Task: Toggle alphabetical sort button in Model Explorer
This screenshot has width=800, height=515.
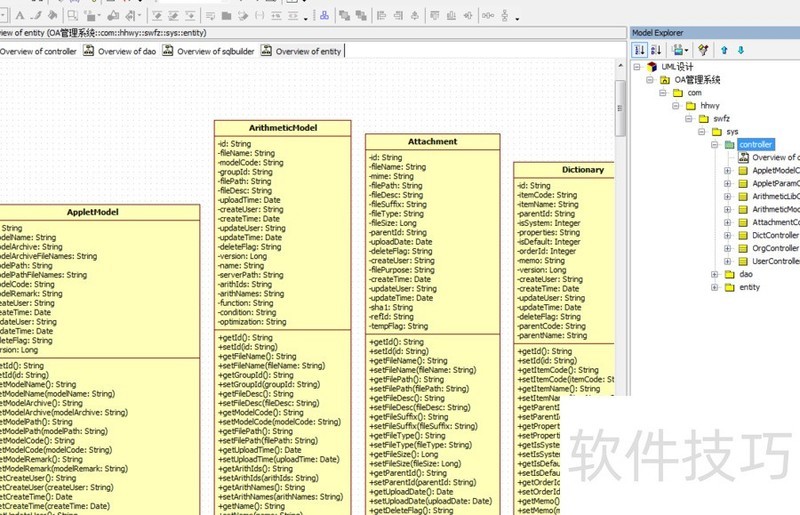Action: 656,50
